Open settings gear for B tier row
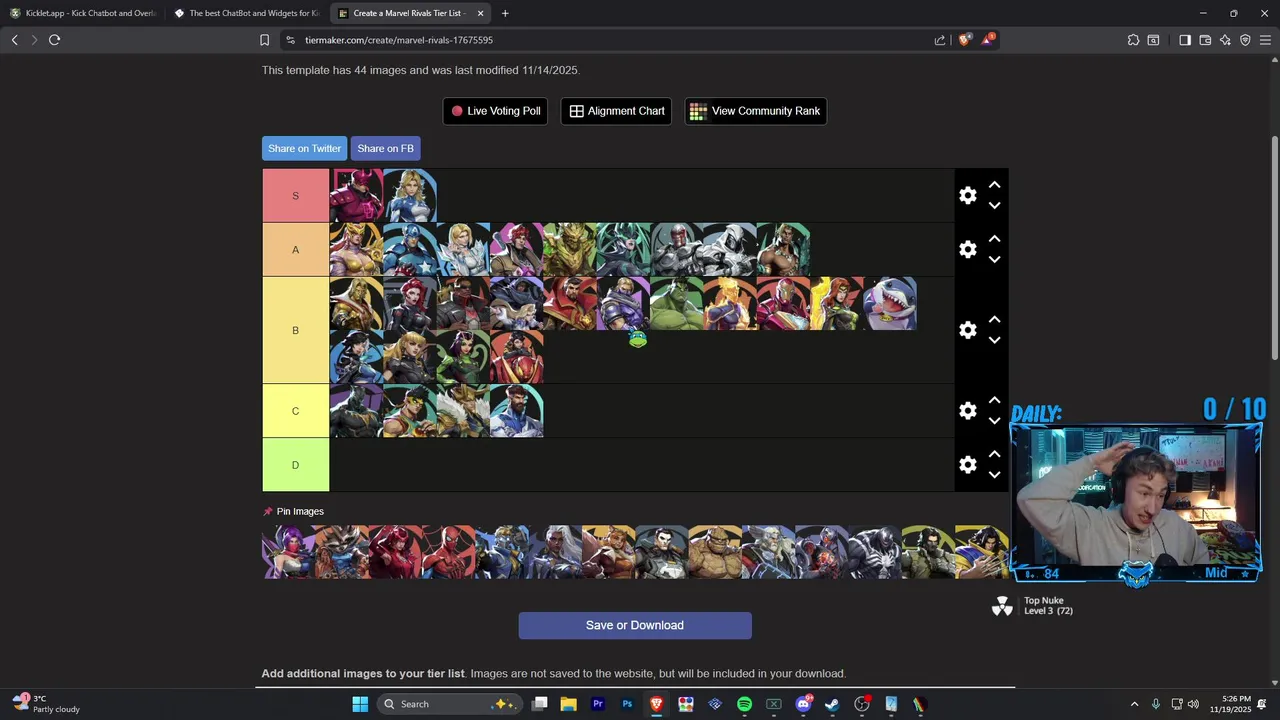The width and height of the screenshot is (1280, 720). (967, 330)
